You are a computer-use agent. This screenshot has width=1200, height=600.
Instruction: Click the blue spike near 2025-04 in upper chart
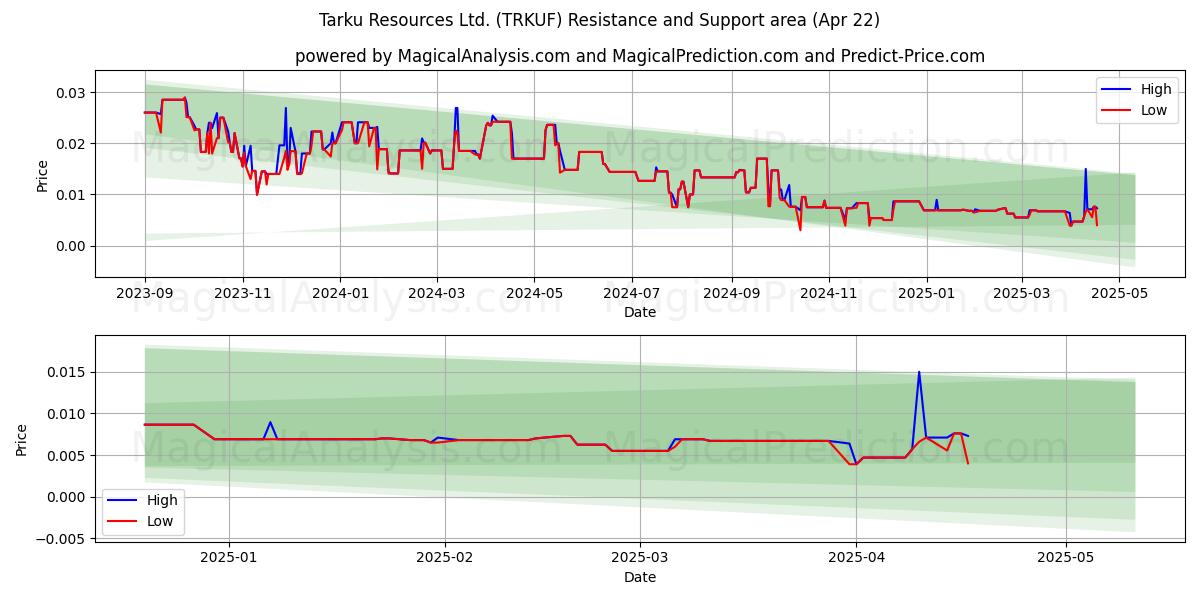[x=1085, y=169]
